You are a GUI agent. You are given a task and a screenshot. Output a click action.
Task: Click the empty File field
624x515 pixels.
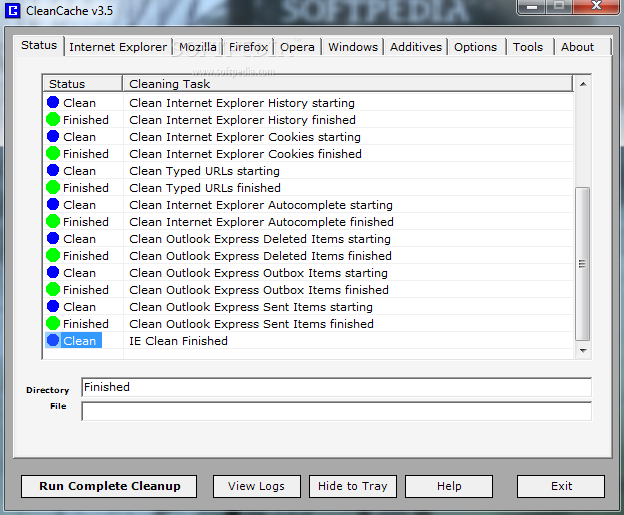(336, 411)
